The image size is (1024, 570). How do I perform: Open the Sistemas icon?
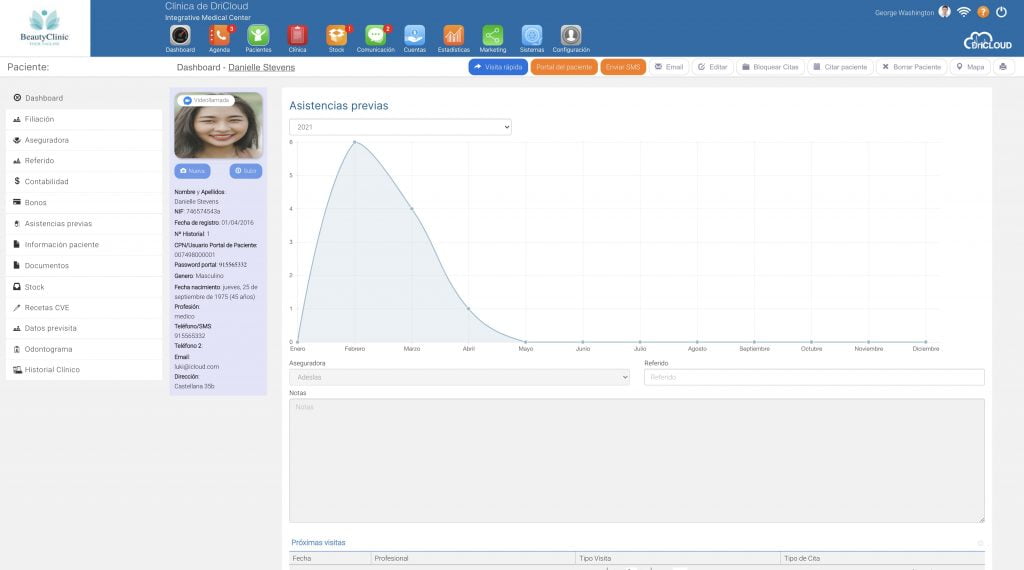(532, 35)
